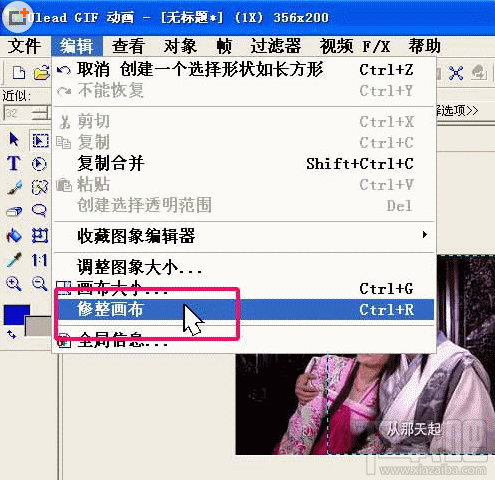Select the rectangle selection tool
Image resolution: width=495 pixels, height=480 pixels.
point(40,140)
